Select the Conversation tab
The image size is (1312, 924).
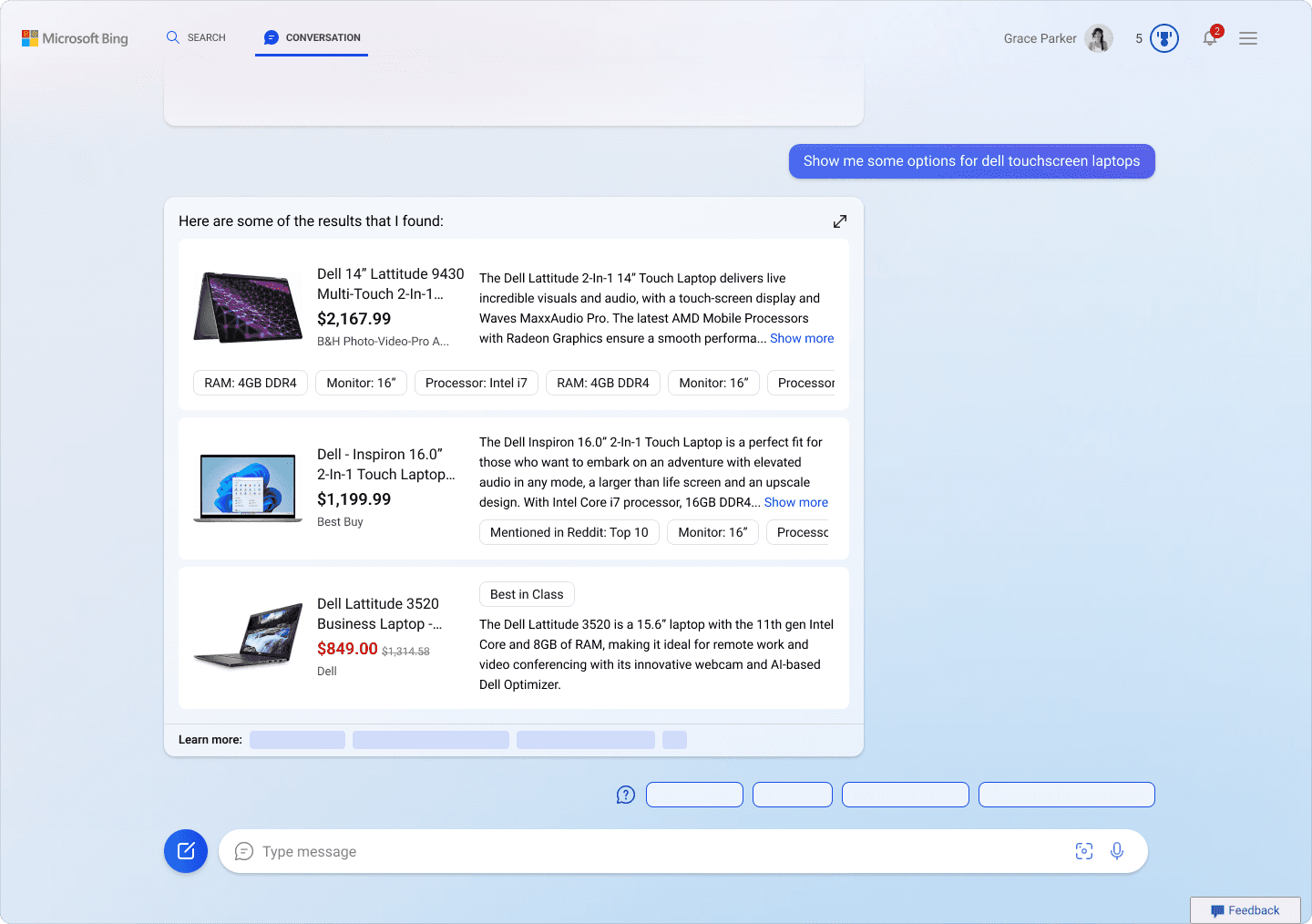312,37
